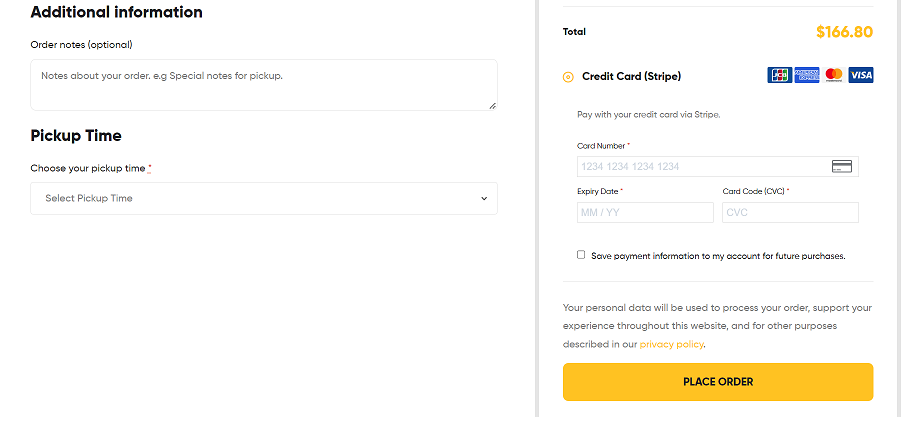Screen dimensions: 905x429
Task: Click into the Order notes textarea
Action: tap(264, 85)
